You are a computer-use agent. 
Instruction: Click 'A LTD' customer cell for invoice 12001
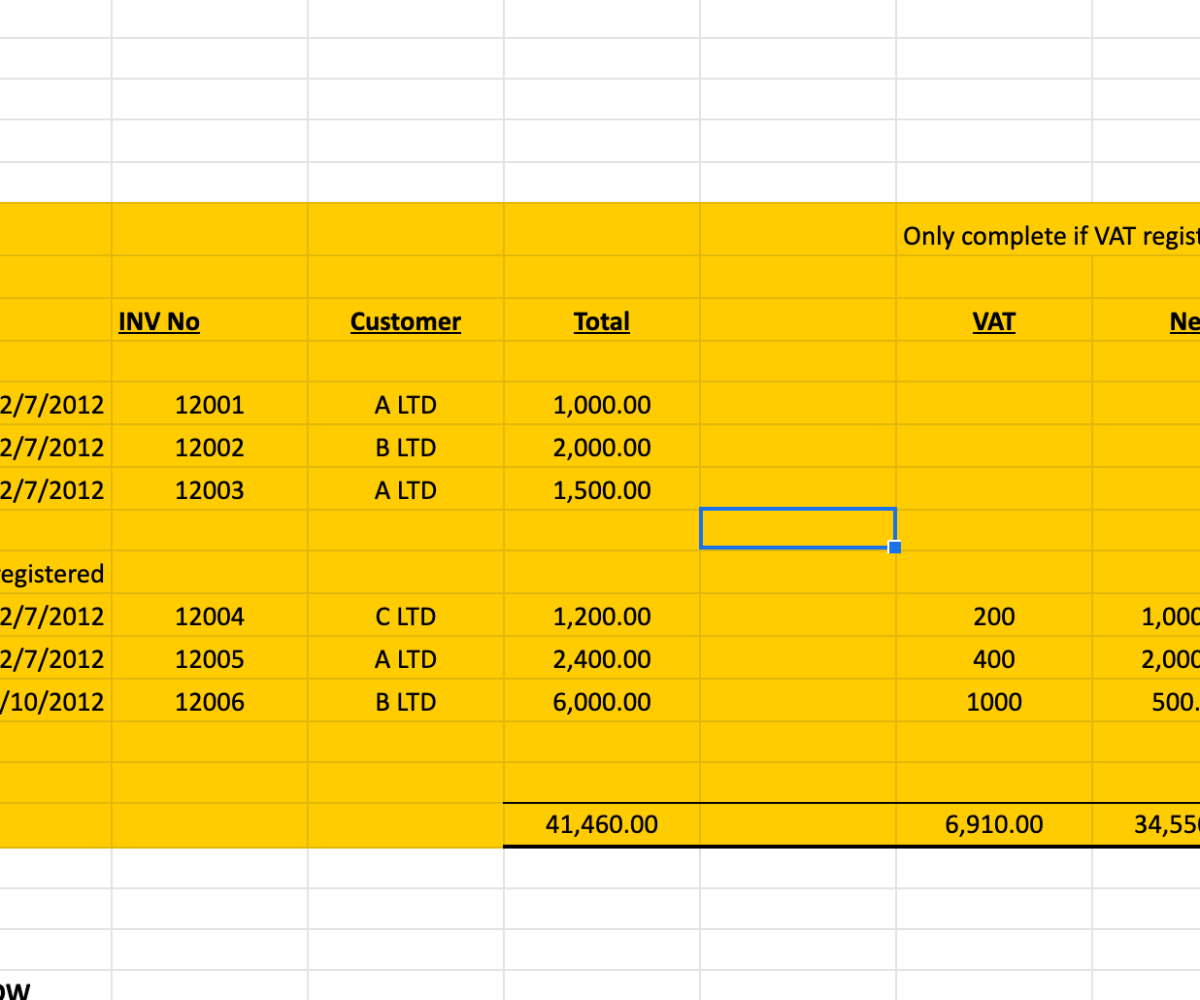tap(405, 405)
